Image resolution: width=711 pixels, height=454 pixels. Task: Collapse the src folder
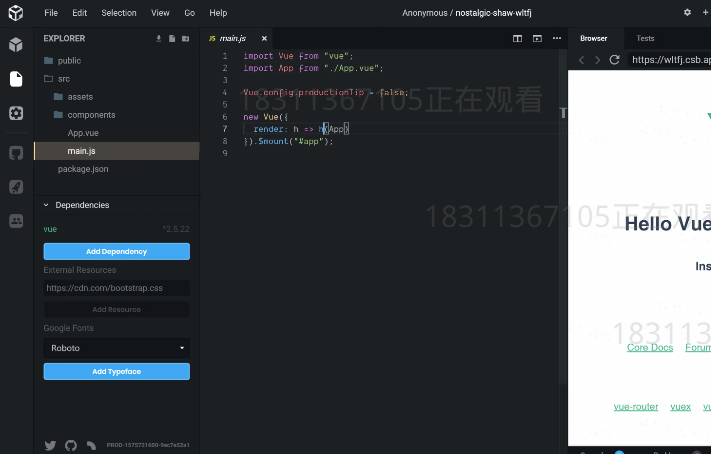coord(117,79)
